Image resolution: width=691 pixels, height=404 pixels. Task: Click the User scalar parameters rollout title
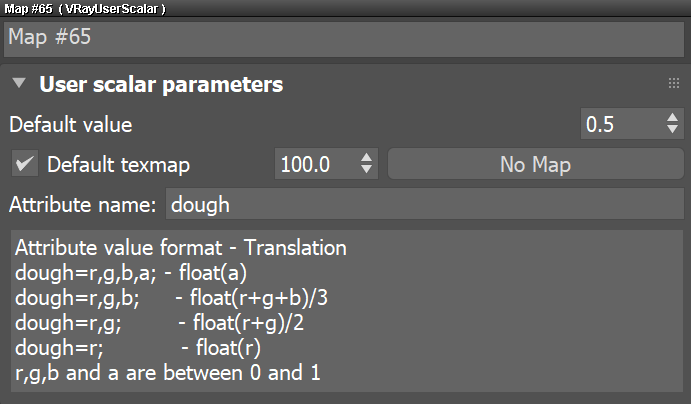coord(161,85)
